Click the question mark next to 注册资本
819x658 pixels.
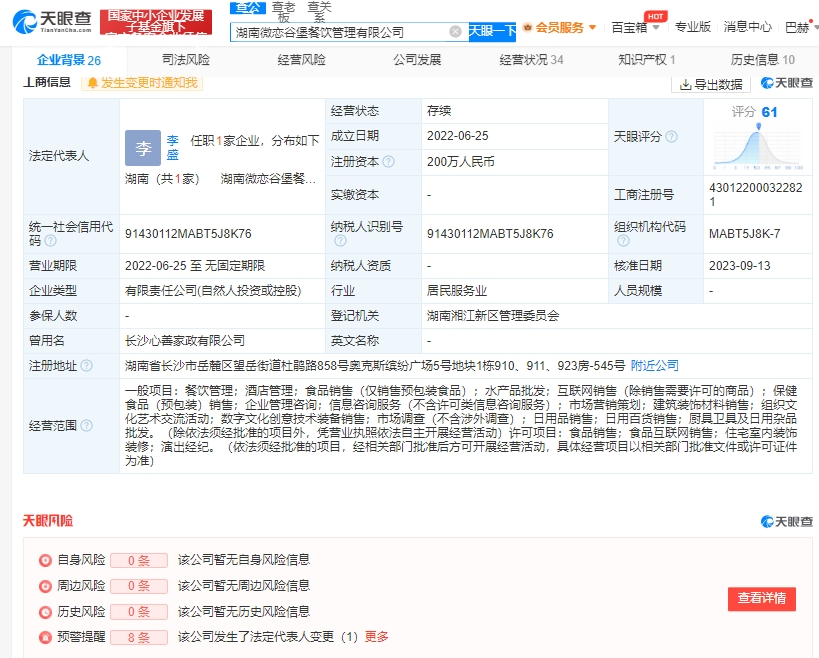point(389,162)
